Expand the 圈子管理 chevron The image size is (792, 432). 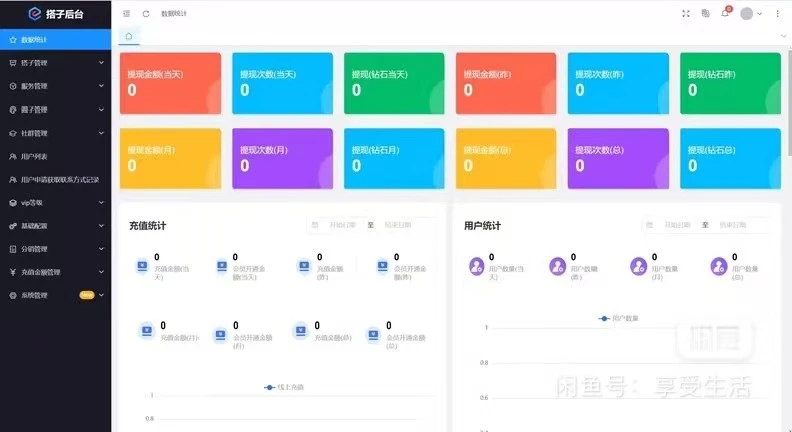(101, 110)
